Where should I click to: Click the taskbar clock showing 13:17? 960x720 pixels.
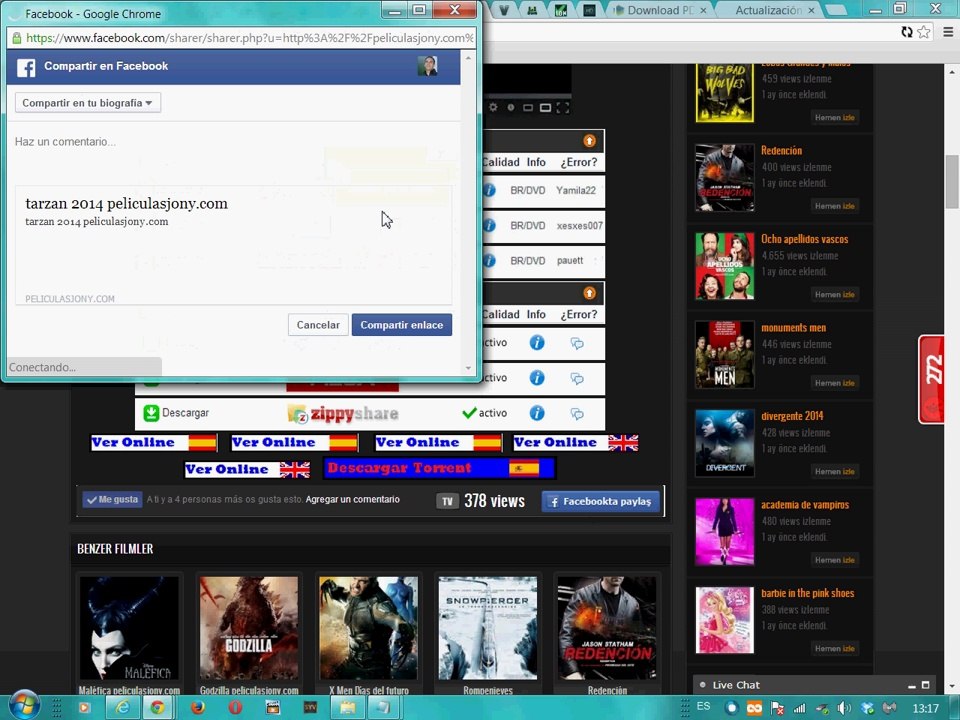[925, 708]
